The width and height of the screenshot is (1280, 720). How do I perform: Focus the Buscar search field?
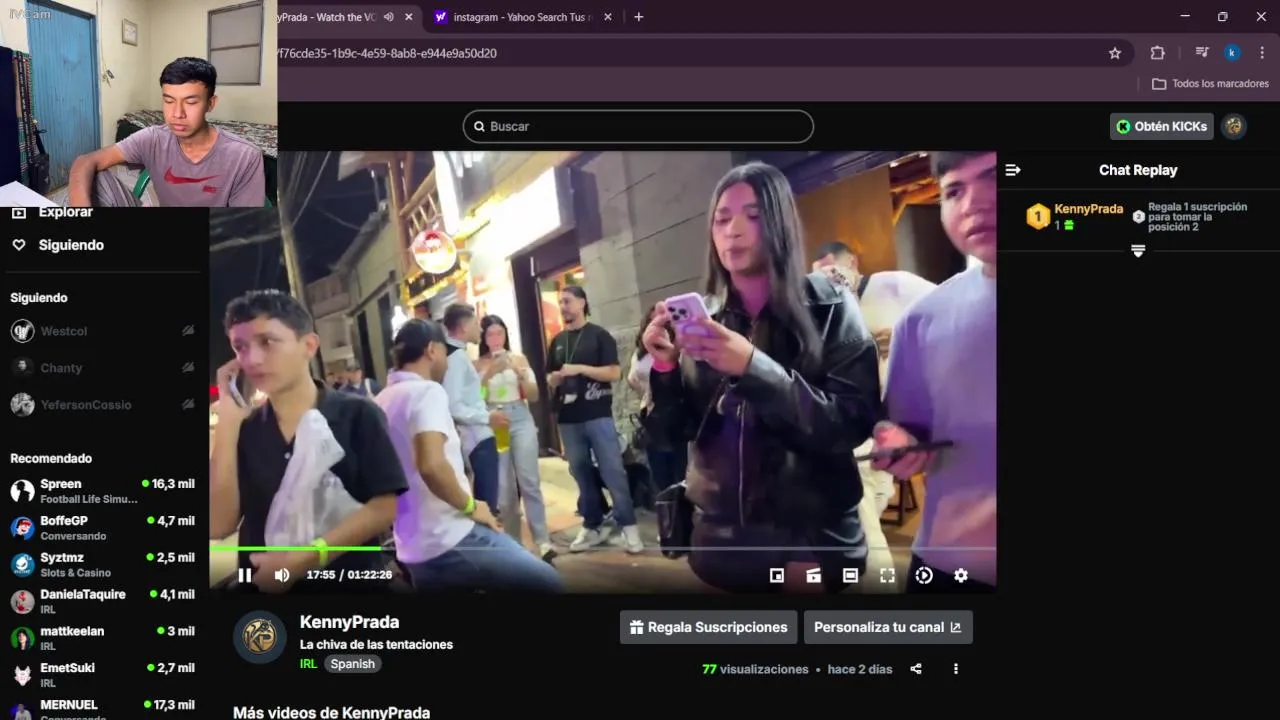pyautogui.click(x=638, y=126)
